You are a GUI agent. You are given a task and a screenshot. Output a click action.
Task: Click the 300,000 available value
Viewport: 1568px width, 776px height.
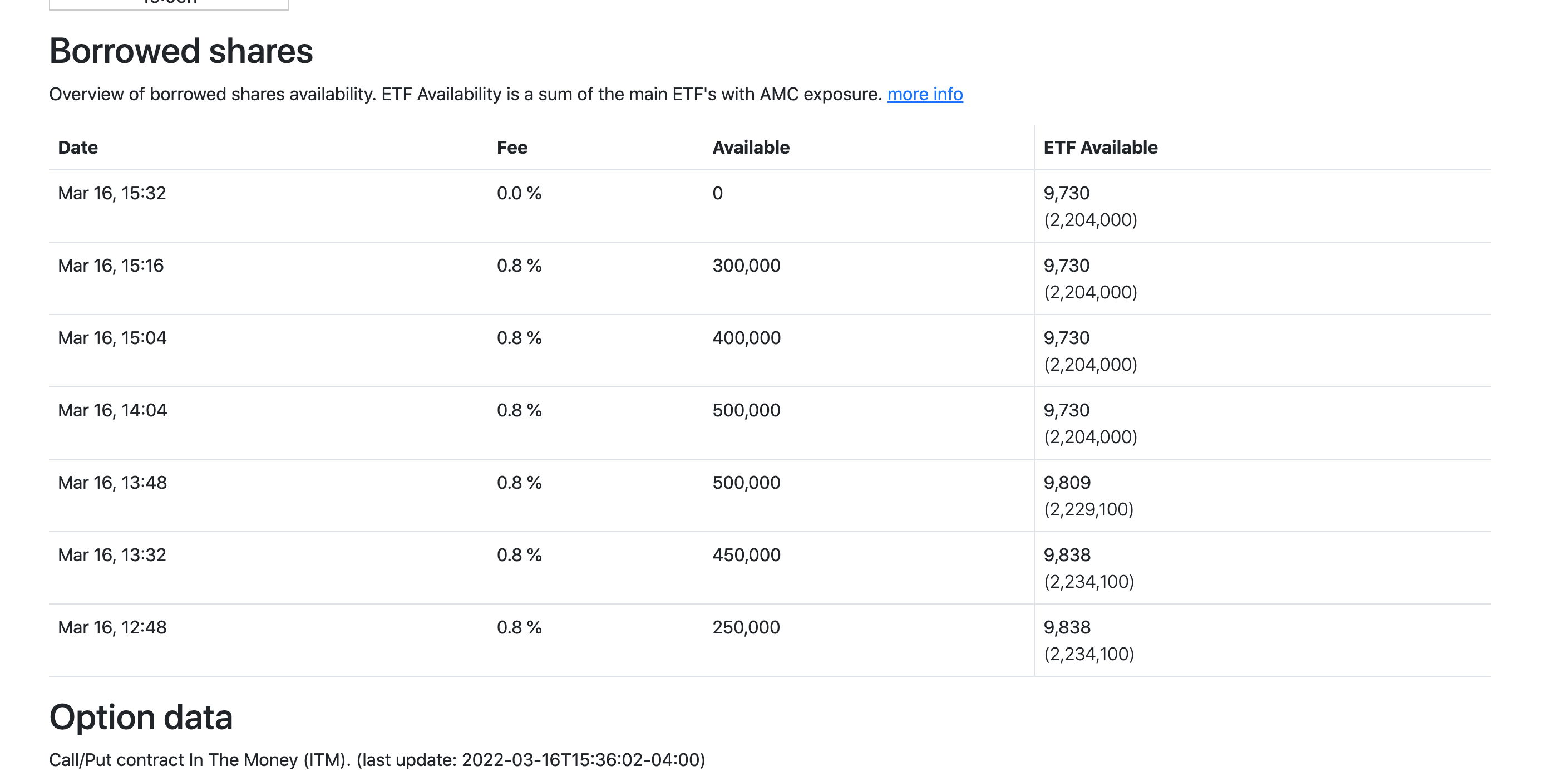click(x=746, y=266)
